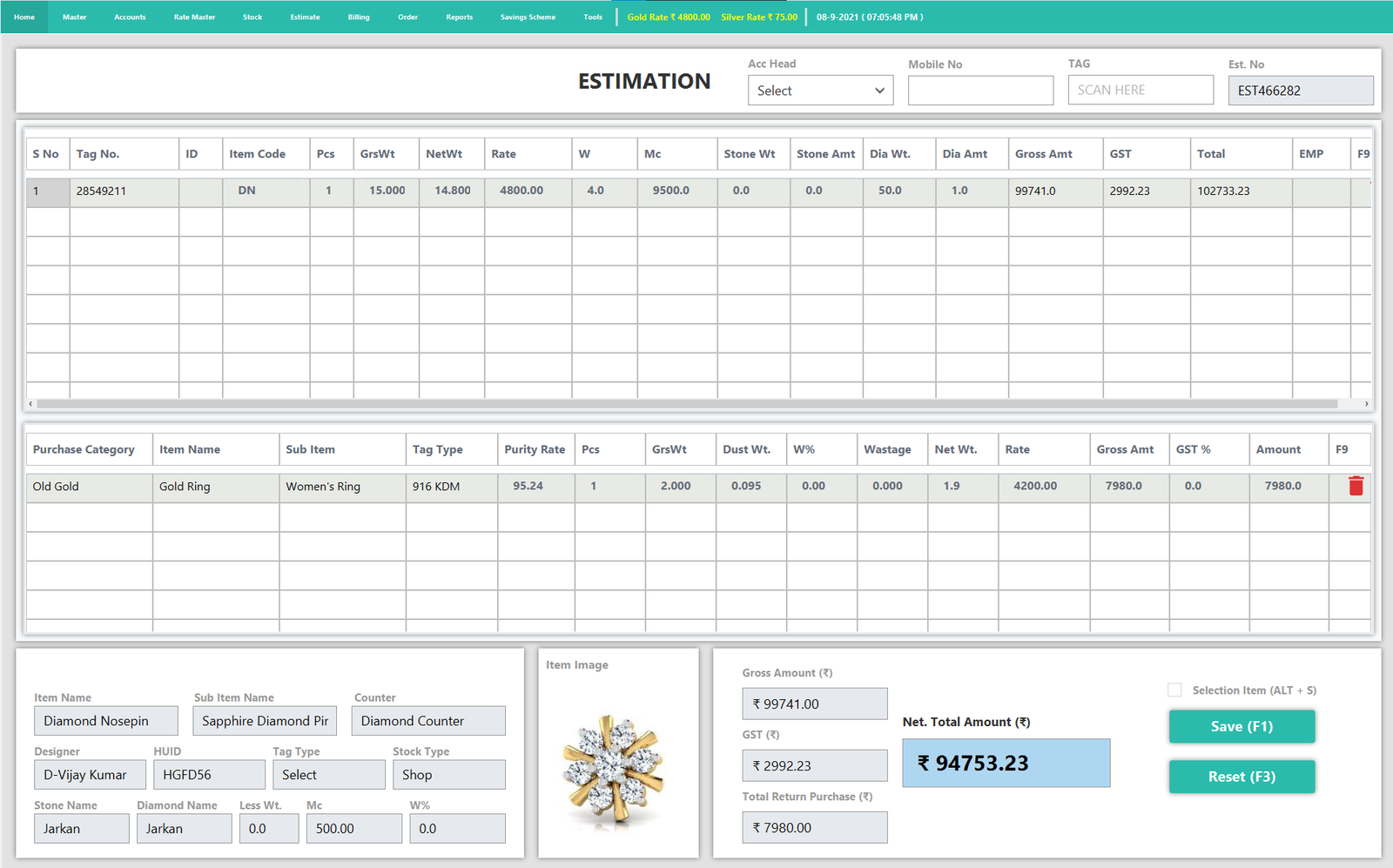This screenshot has height=868, width=1393.
Task: Click the Est. No field EST466282
Action: [x=1301, y=91]
